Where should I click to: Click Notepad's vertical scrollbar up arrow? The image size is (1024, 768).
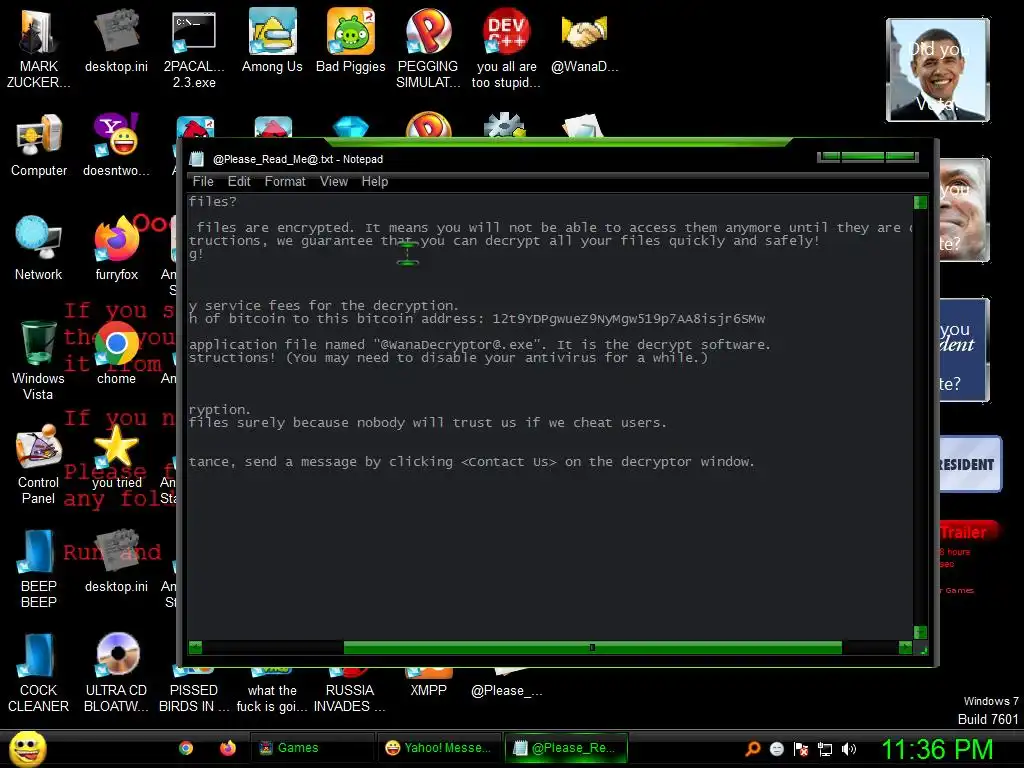920,202
